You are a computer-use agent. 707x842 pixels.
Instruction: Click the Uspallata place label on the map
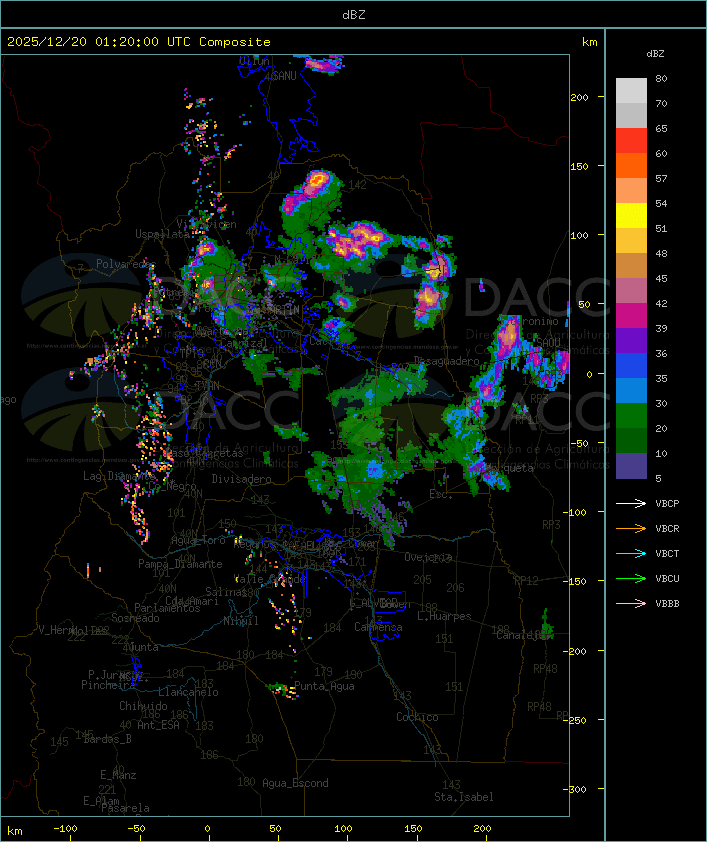pos(162,234)
